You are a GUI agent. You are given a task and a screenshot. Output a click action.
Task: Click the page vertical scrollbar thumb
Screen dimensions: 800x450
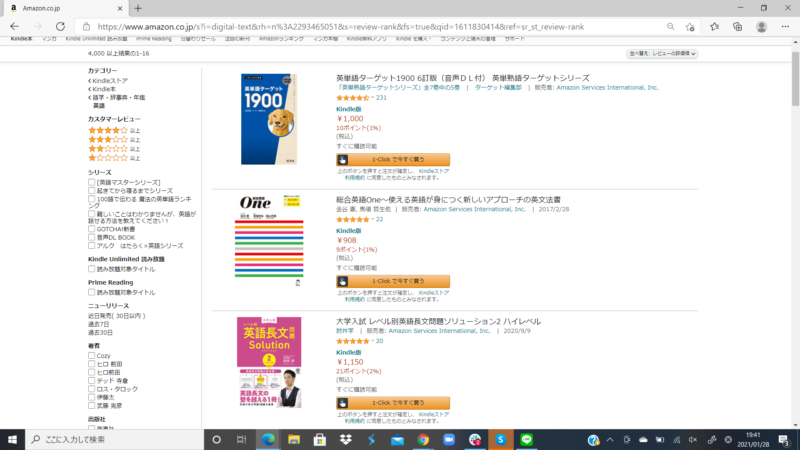795,78
